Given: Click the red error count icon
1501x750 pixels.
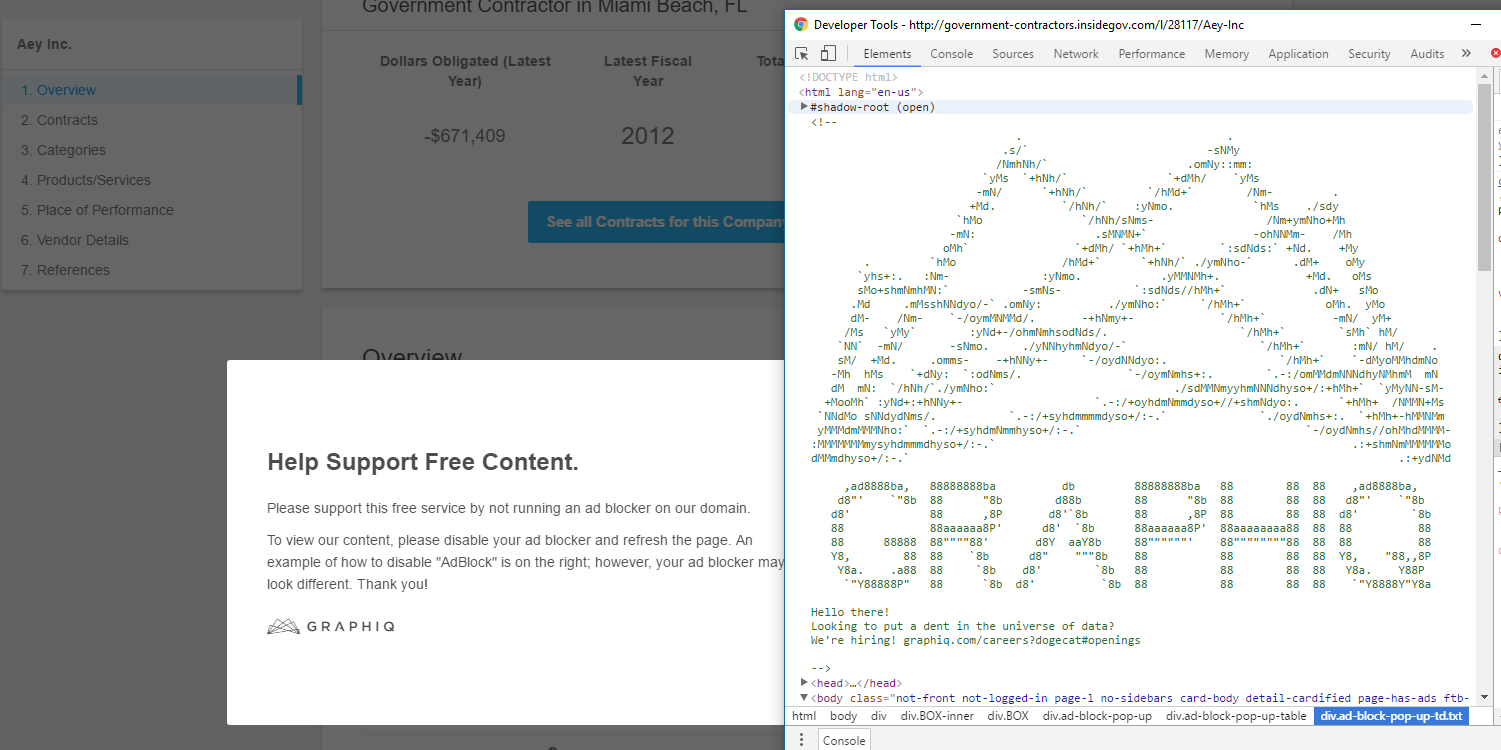Looking at the screenshot, I should (1495, 54).
